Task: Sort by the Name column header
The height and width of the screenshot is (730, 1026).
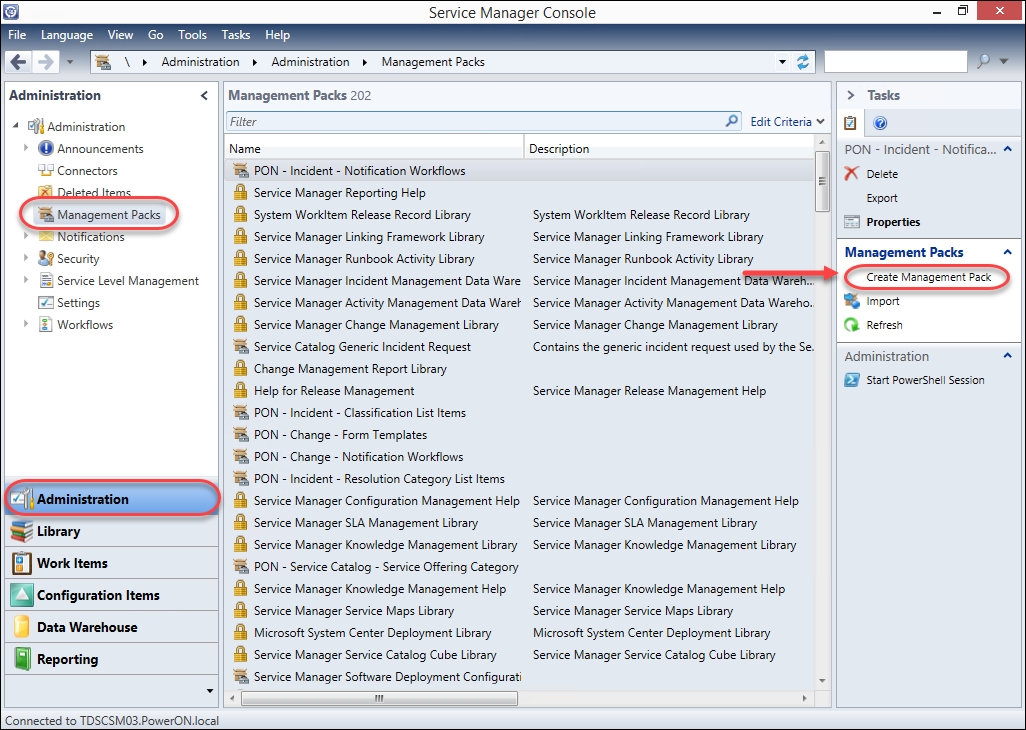Action: click(374, 148)
